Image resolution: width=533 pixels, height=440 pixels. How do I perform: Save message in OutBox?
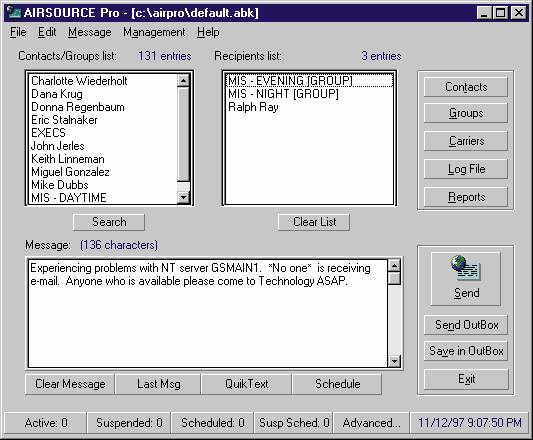(x=466, y=351)
